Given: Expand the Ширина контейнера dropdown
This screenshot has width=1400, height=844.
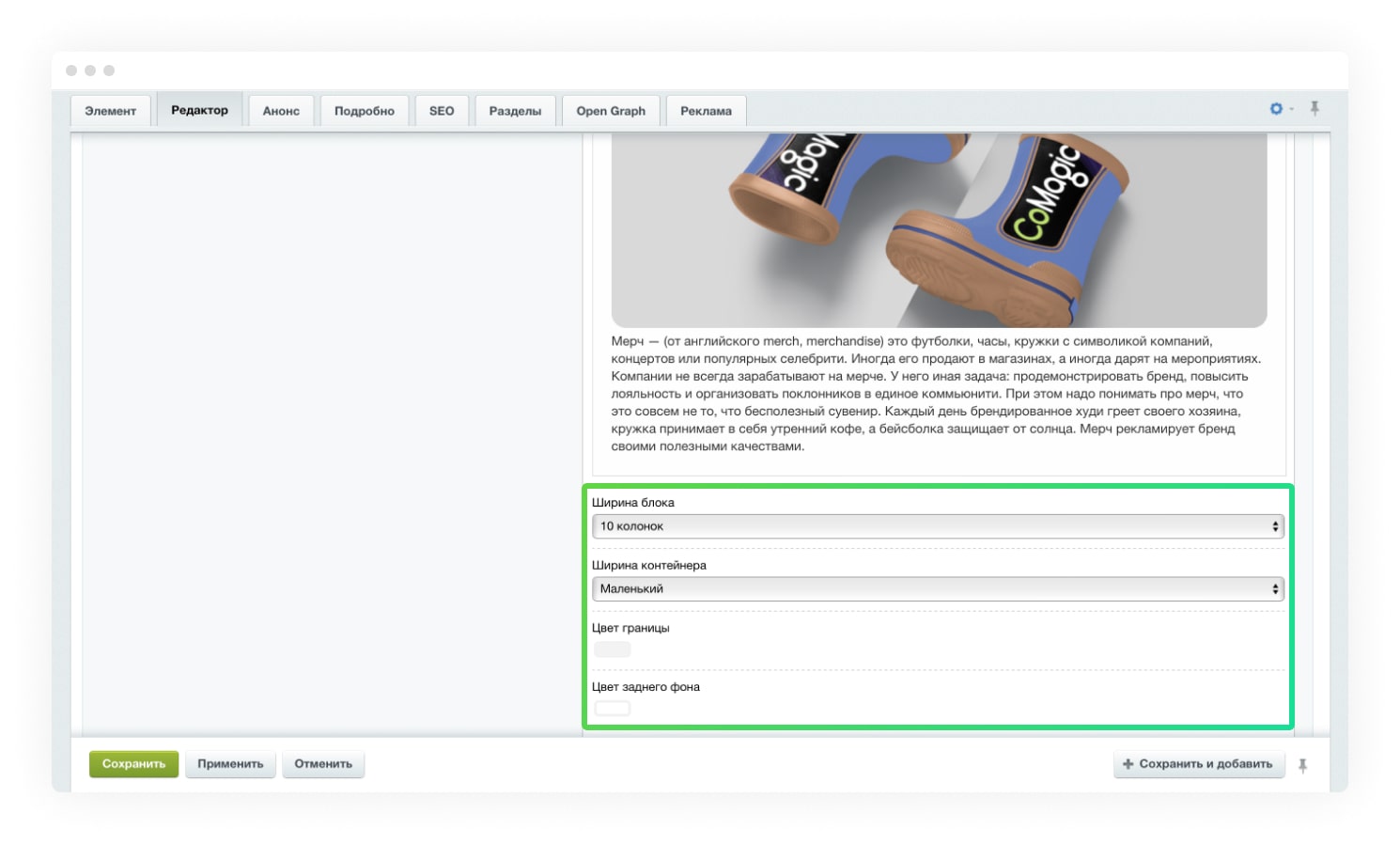Looking at the screenshot, I should click(938, 588).
